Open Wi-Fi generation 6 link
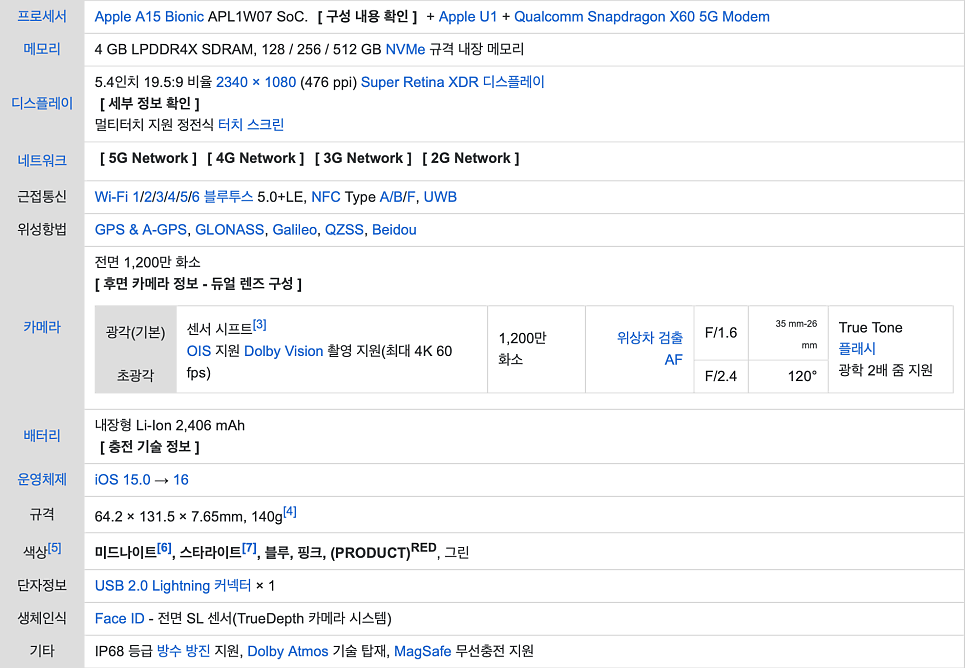Screen dimensions: 966x668 (x=195, y=197)
